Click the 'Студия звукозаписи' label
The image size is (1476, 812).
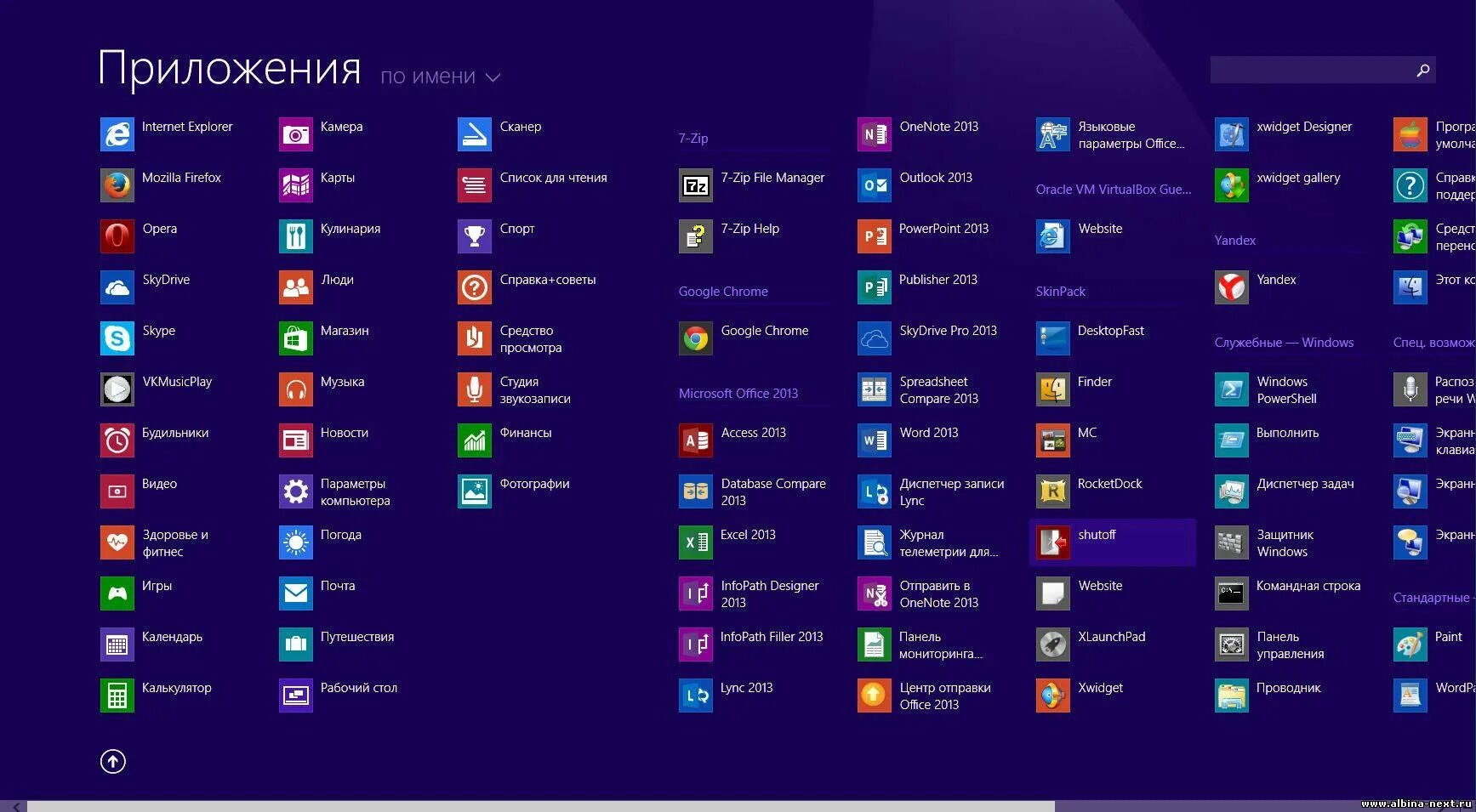click(535, 390)
